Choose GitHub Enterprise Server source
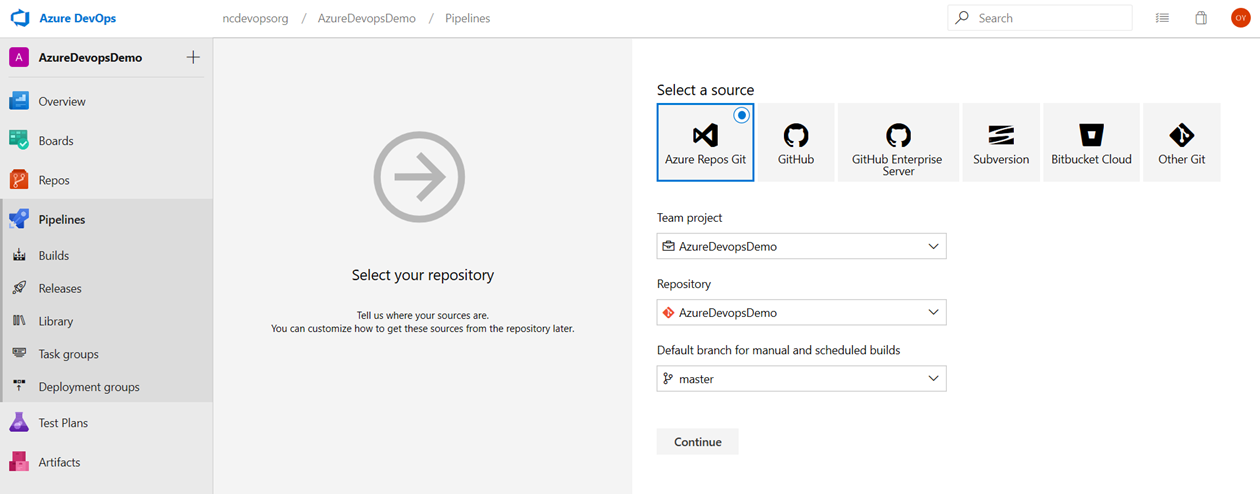 (x=898, y=142)
